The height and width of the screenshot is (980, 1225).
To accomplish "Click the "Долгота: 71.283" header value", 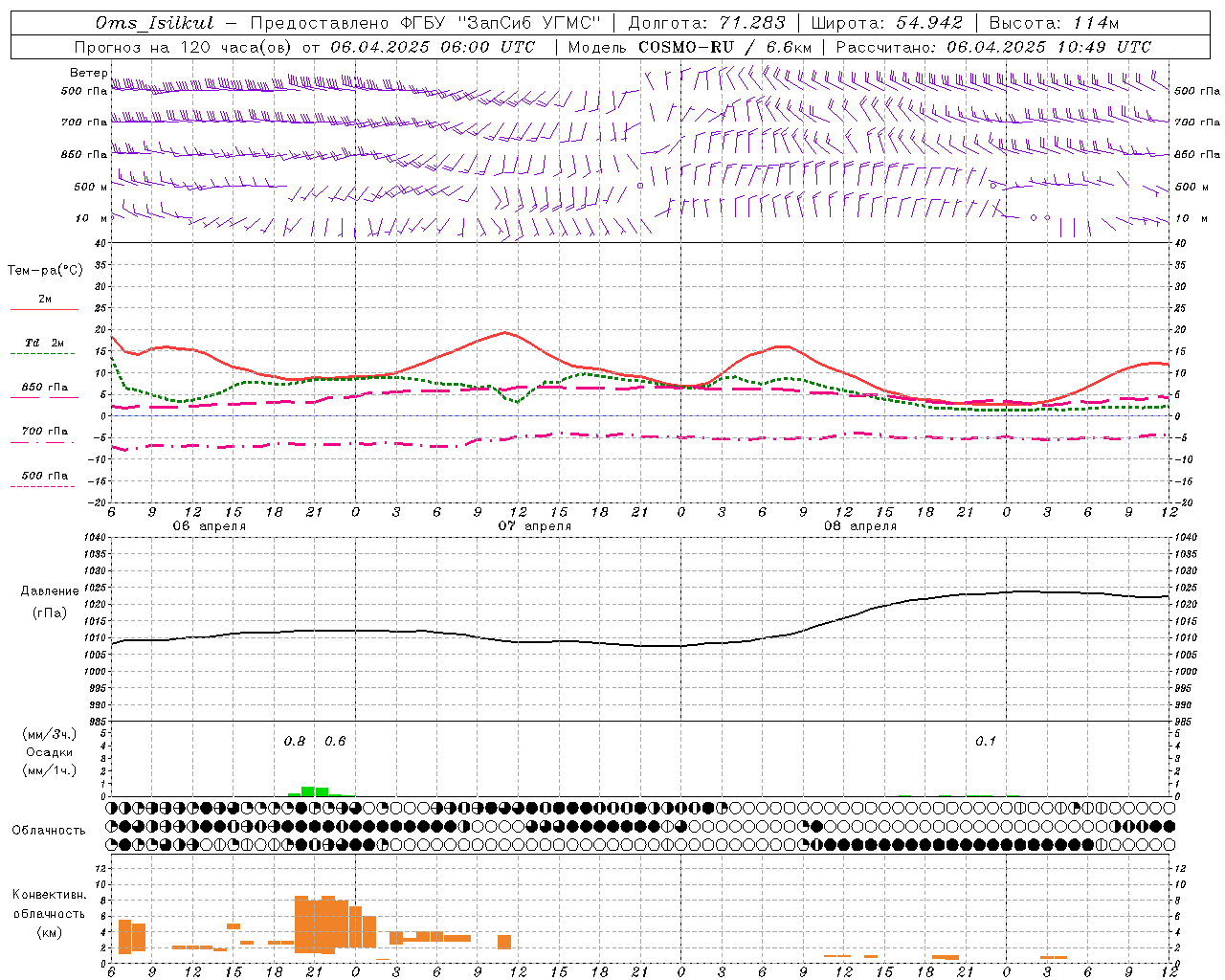I will click(x=706, y=22).
